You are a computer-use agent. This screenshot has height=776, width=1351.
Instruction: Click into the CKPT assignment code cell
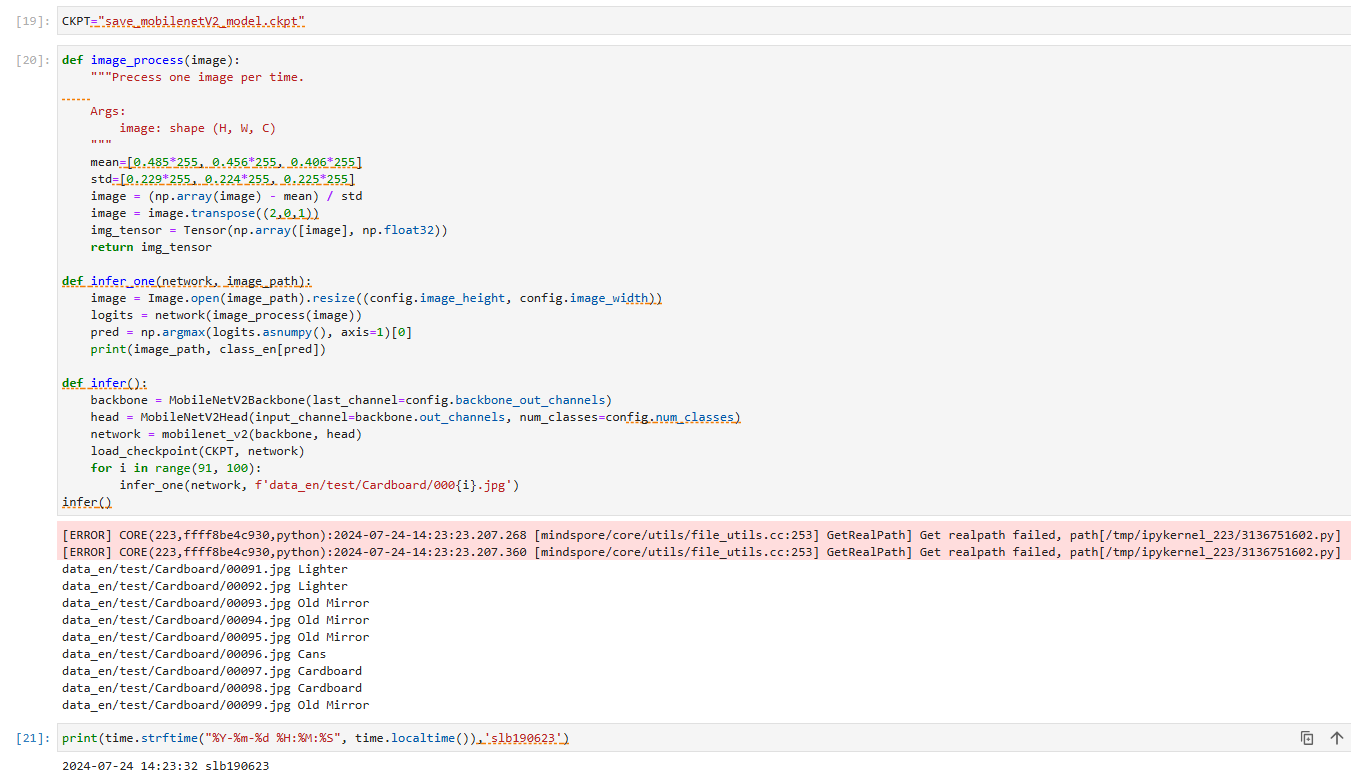pos(703,21)
